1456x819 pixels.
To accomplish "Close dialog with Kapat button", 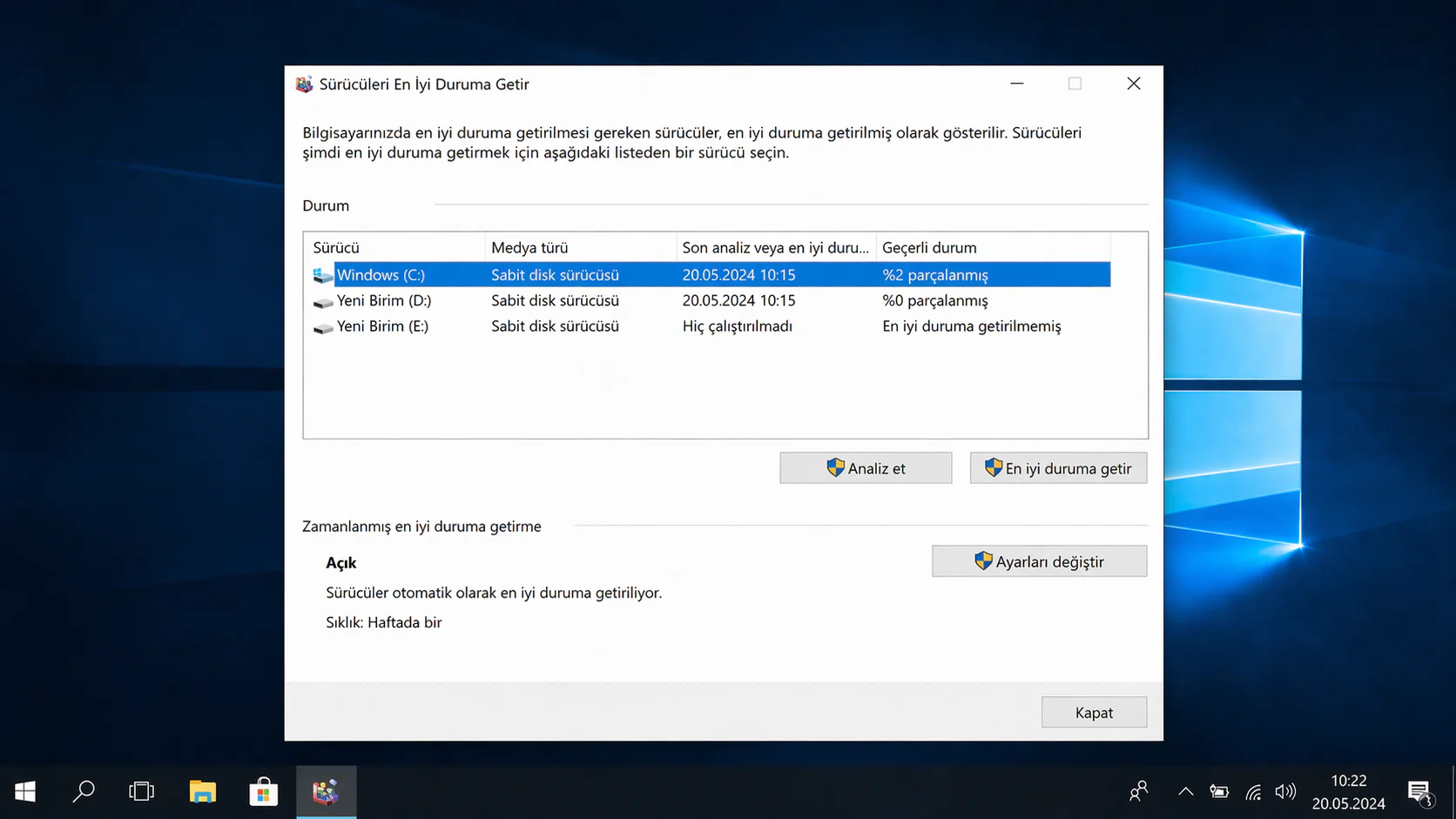I will pyautogui.click(x=1094, y=712).
